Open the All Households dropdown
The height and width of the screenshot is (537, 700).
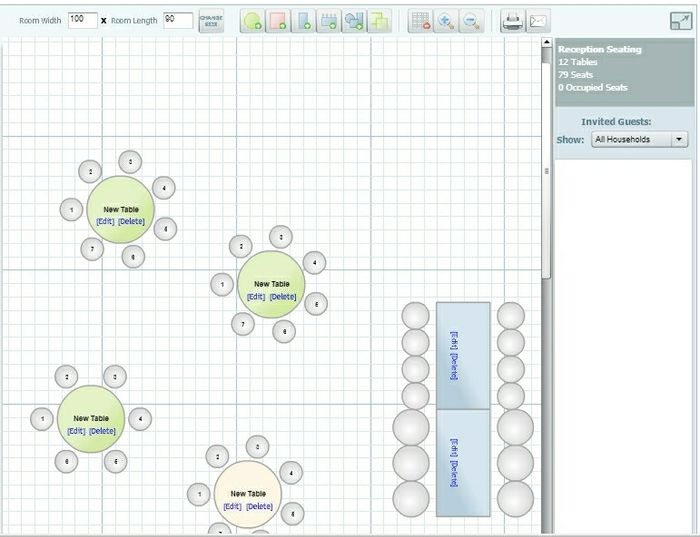pos(640,140)
